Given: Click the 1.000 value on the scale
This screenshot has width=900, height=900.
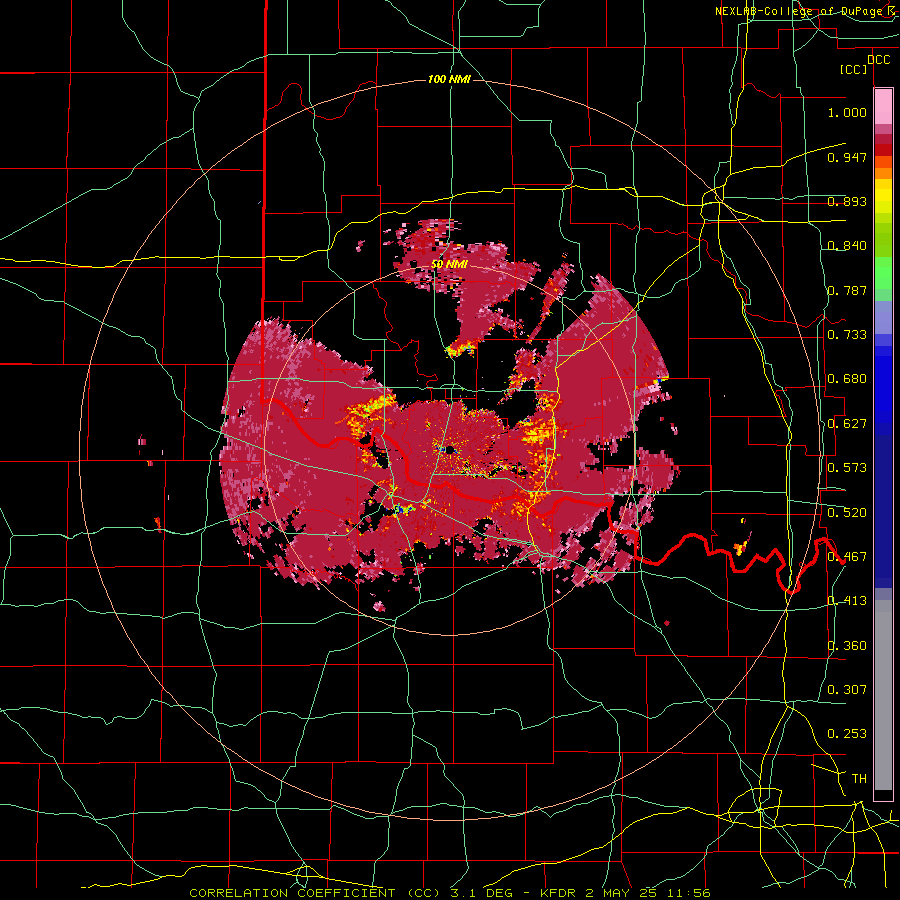Looking at the screenshot, I should tap(847, 112).
